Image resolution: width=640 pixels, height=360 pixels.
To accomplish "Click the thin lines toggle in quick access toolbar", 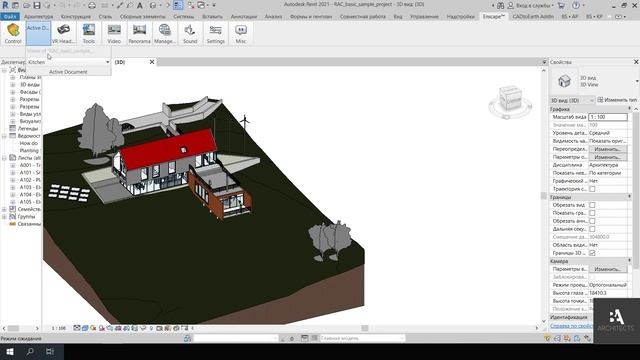I will (178, 5).
